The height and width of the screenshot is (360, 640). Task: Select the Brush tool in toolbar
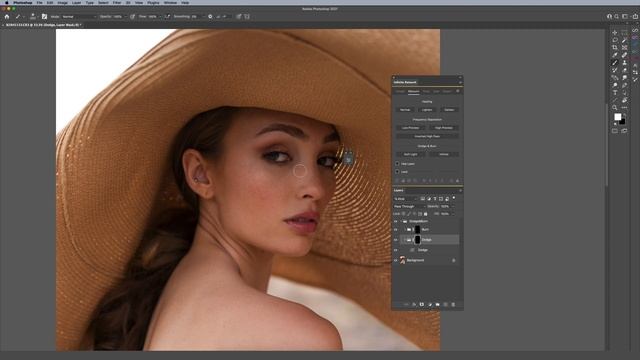615,62
